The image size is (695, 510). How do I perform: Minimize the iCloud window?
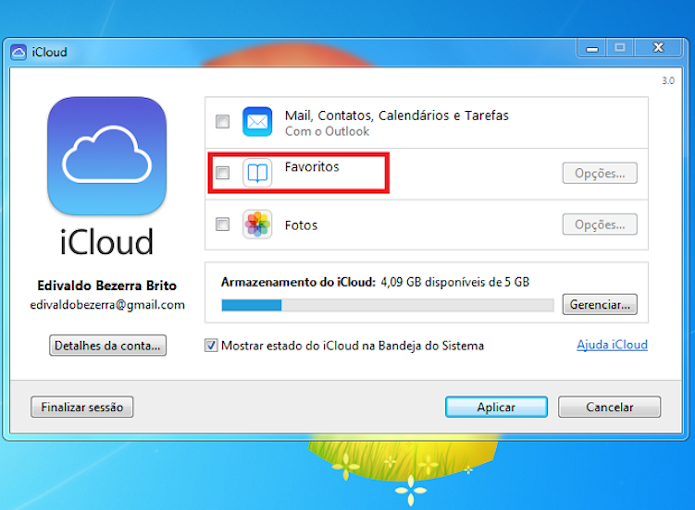point(592,48)
